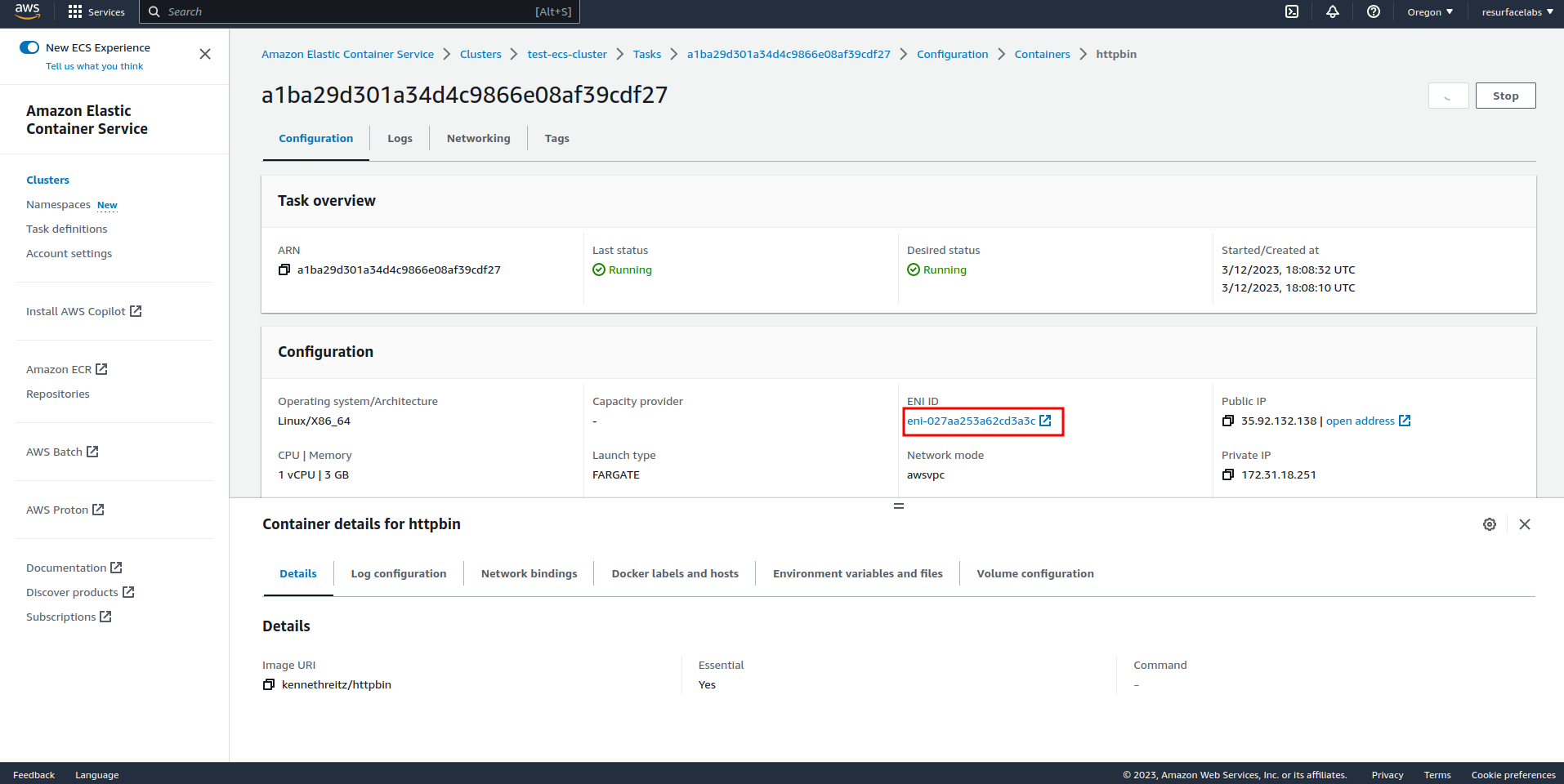Screen dimensions: 1564x784
Task: Open Discover products external link
Action: click(x=80, y=592)
